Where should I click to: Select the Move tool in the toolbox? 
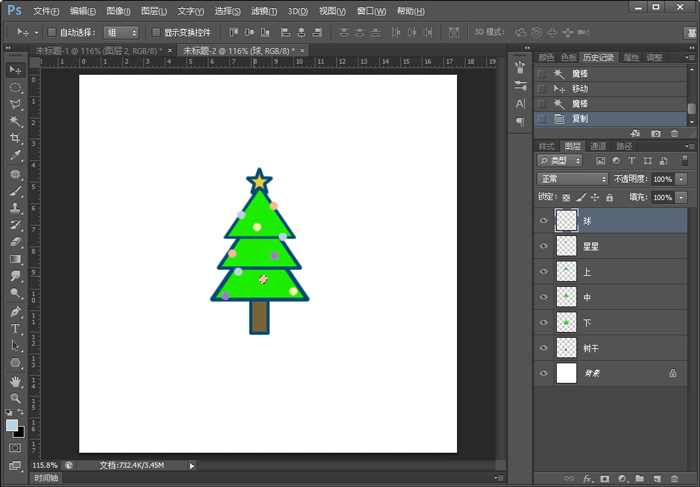(15, 70)
